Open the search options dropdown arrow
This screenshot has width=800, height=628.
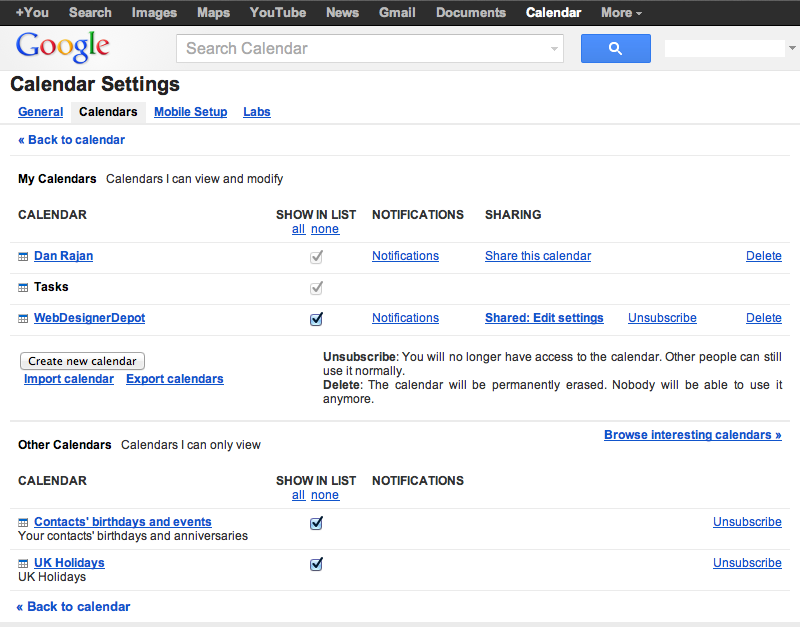[x=554, y=49]
